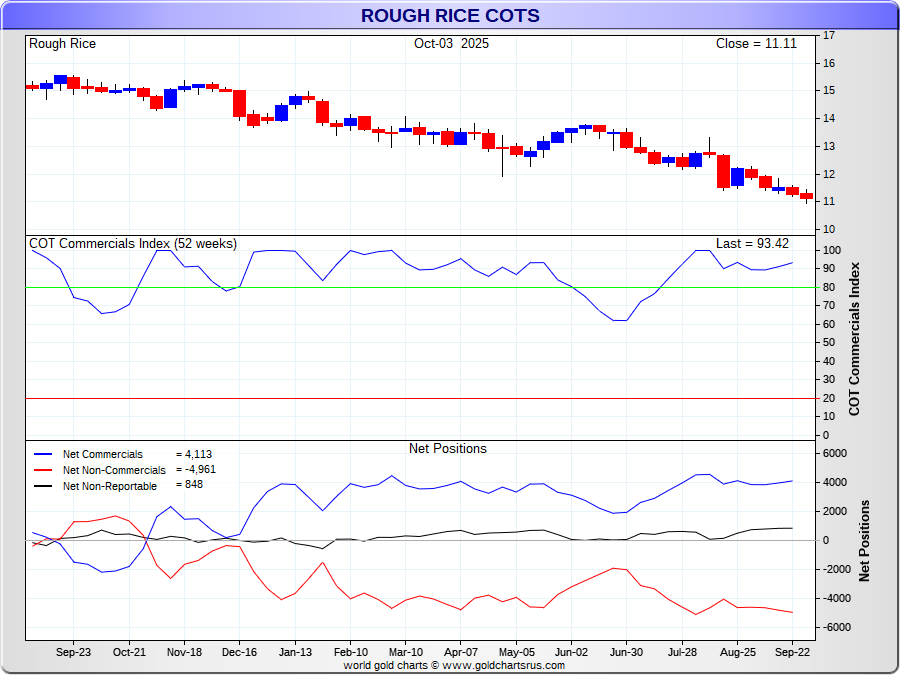Click the ROUGH RICE COTS chart title
The width and height of the screenshot is (900, 675).
[x=450, y=16]
